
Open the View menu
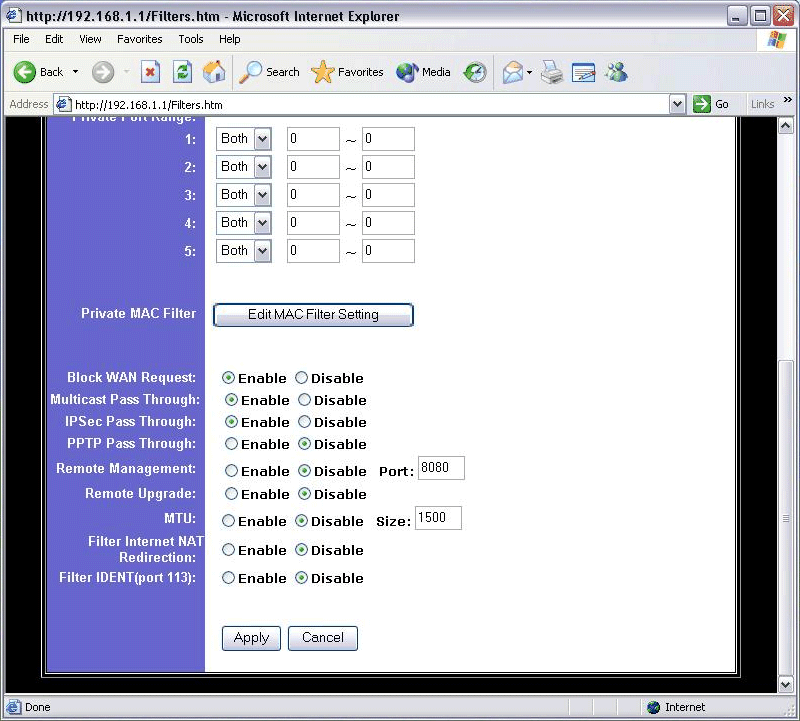tap(90, 39)
